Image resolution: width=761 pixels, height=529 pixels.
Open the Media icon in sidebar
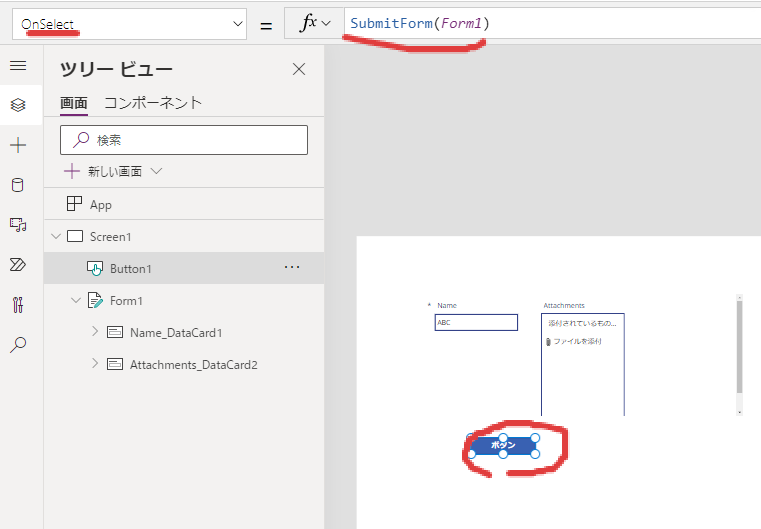pos(18,225)
